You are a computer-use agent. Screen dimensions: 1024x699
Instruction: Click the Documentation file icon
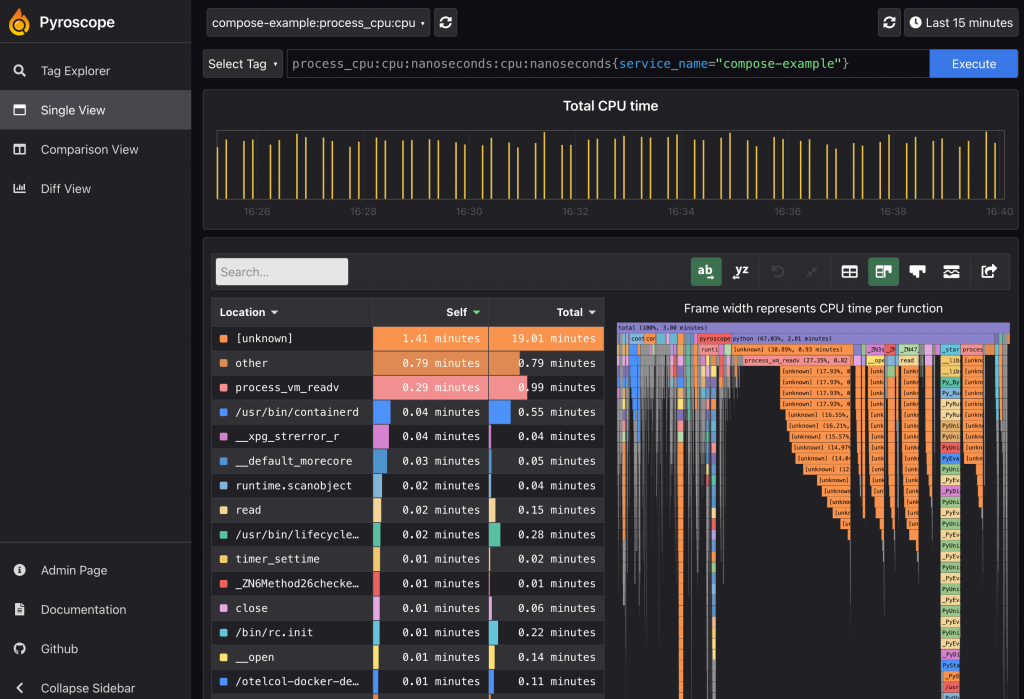coord(20,610)
